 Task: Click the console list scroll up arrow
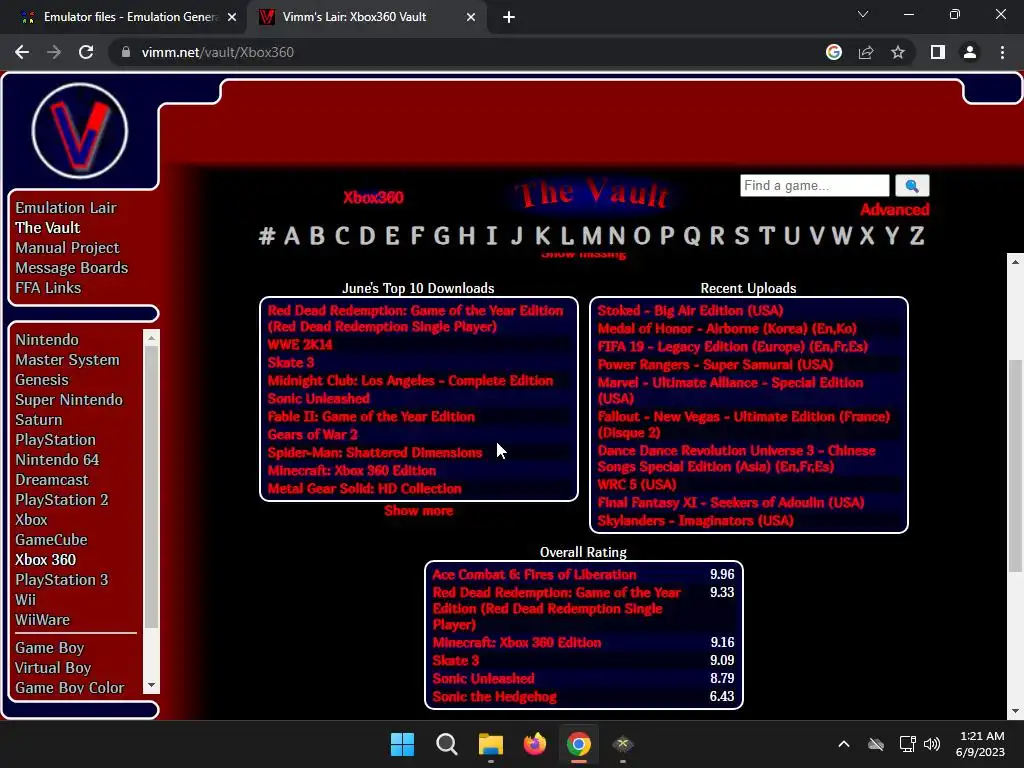point(152,338)
